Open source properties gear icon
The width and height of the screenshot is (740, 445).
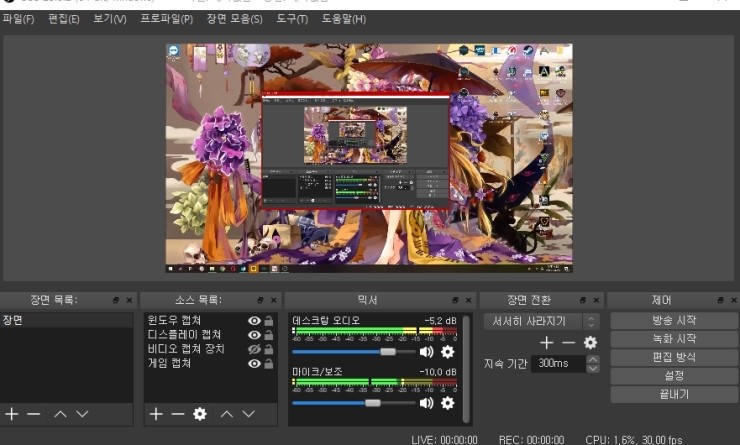pos(200,414)
